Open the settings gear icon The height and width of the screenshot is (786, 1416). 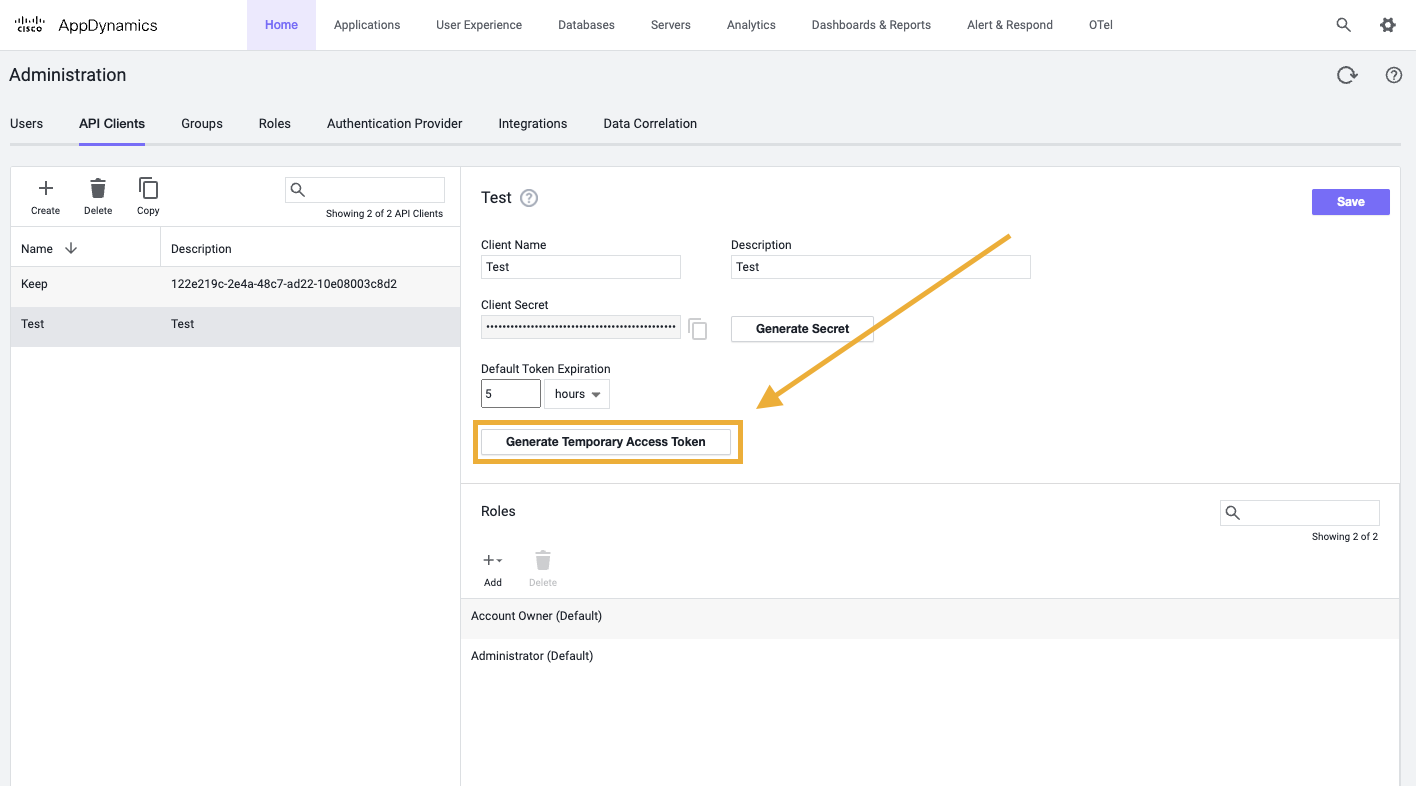click(1388, 25)
